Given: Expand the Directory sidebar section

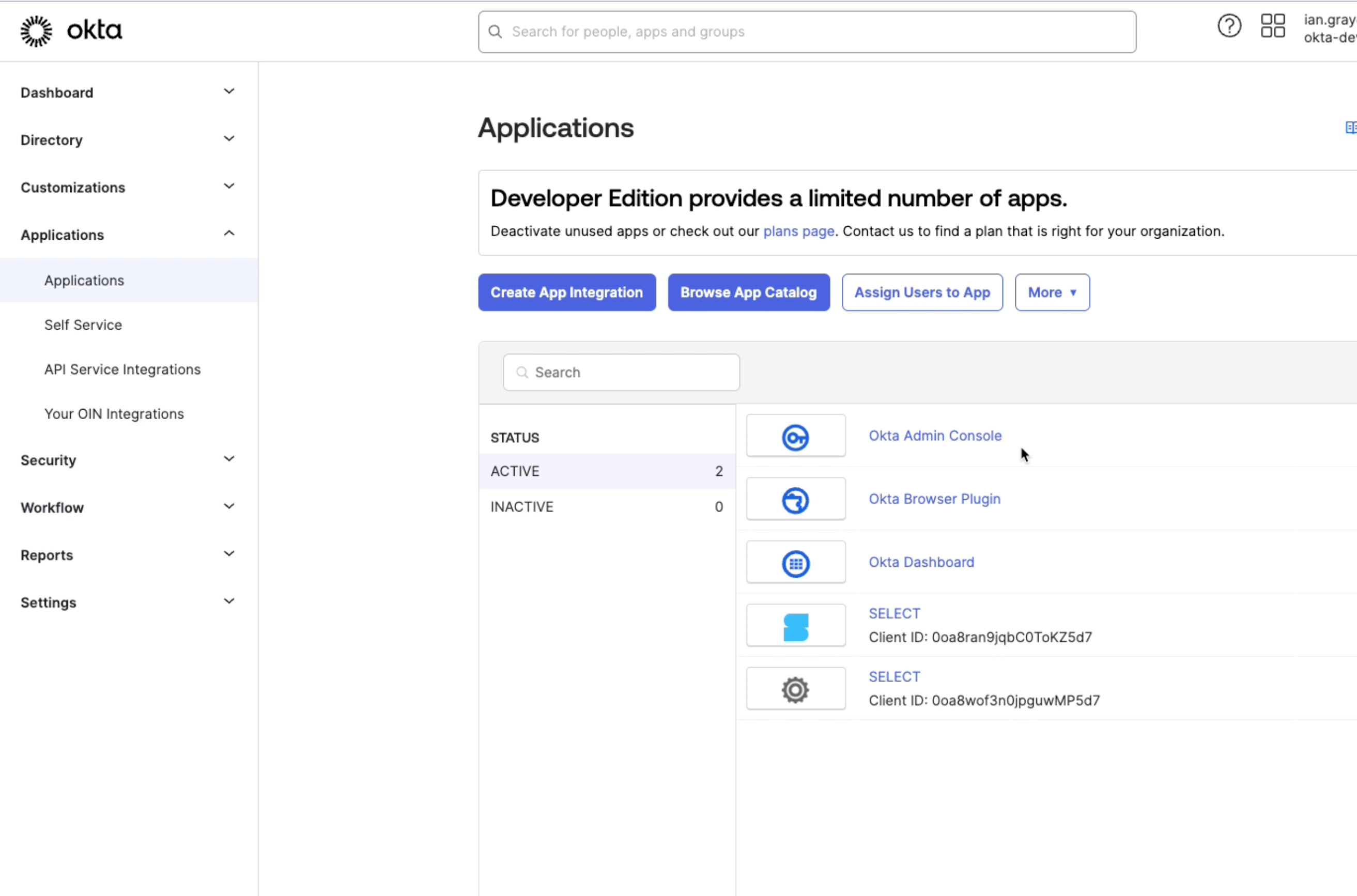Looking at the screenshot, I should 229,139.
